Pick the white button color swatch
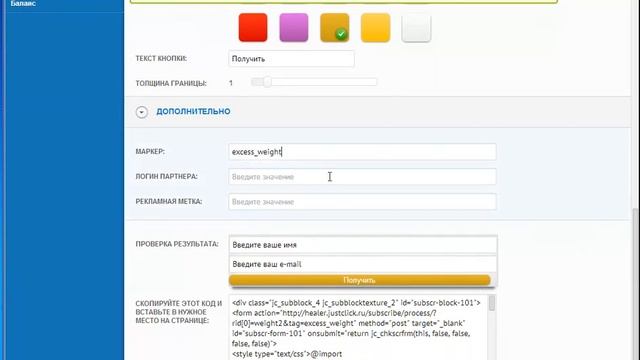 [x=416, y=27]
